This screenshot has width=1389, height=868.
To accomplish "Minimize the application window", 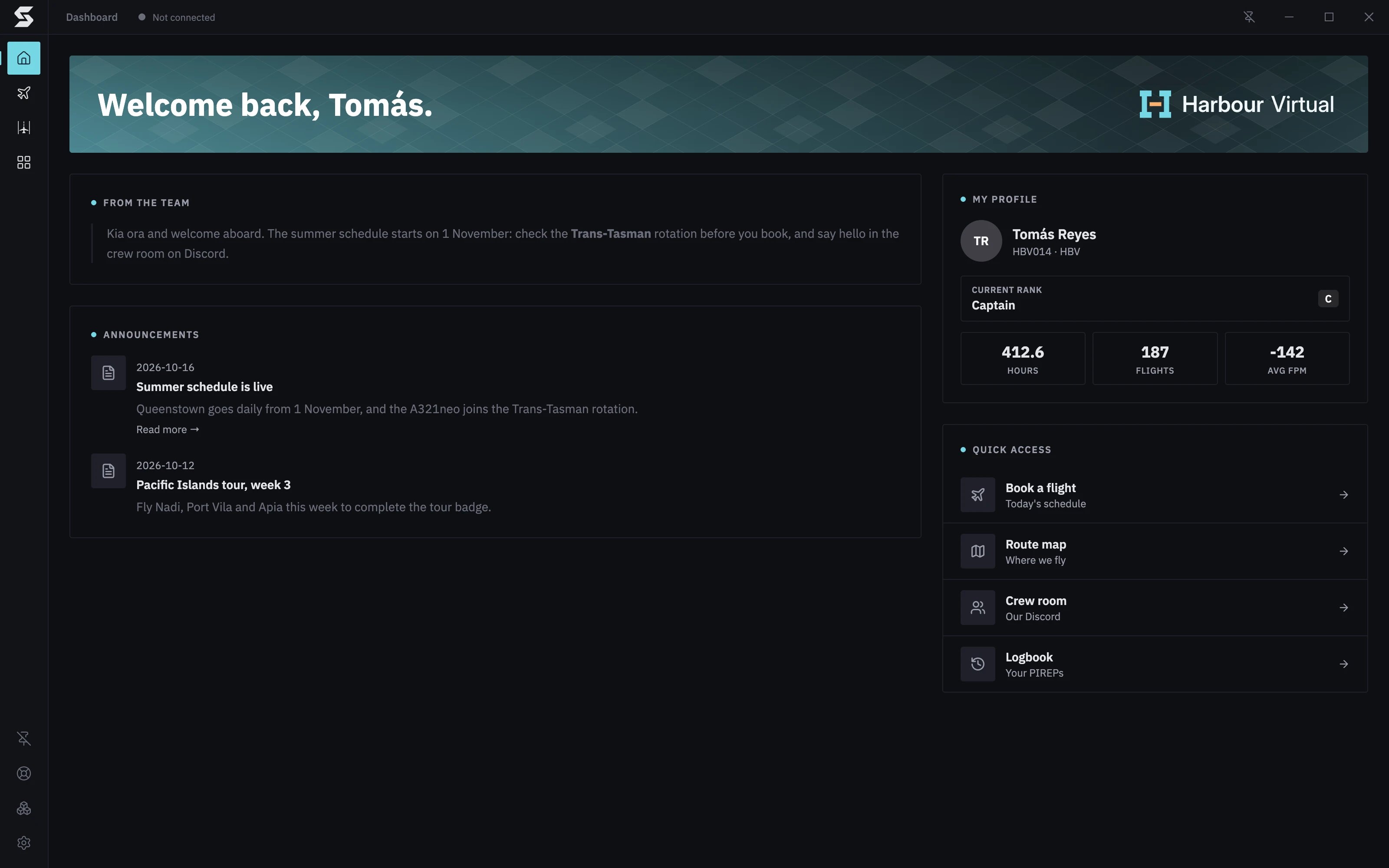I will (x=1289, y=17).
